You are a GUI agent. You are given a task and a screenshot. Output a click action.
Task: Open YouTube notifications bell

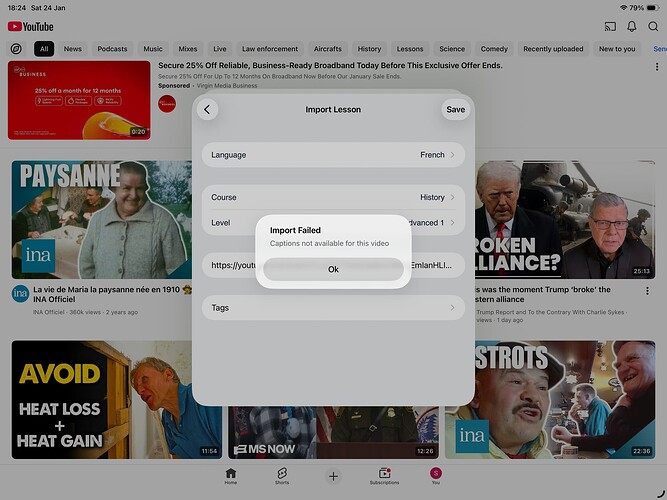(x=631, y=26)
